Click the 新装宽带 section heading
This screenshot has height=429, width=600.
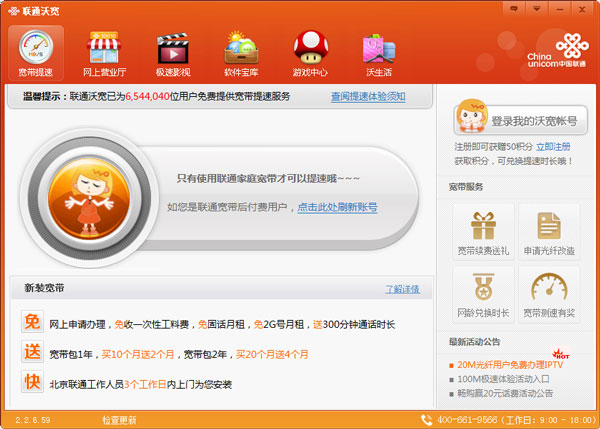(x=44, y=288)
